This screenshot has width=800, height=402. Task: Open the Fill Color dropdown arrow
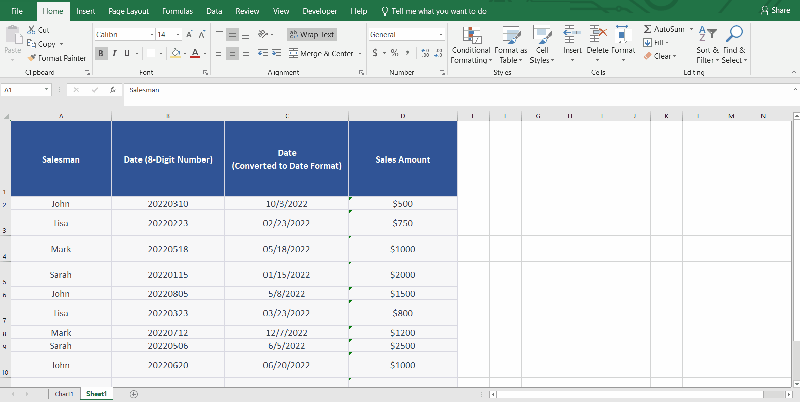pyautogui.click(x=185, y=53)
